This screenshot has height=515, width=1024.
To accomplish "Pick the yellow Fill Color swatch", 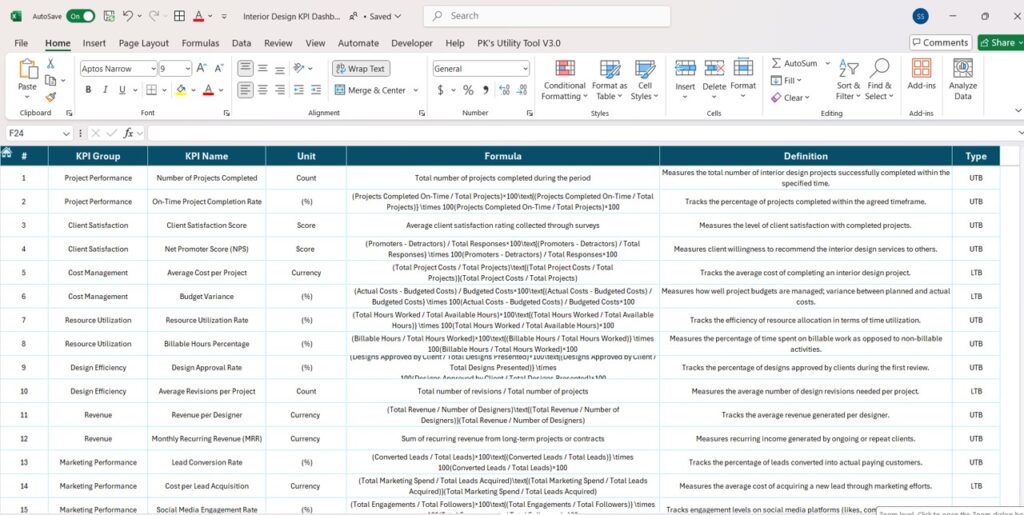I will pyautogui.click(x=181, y=90).
